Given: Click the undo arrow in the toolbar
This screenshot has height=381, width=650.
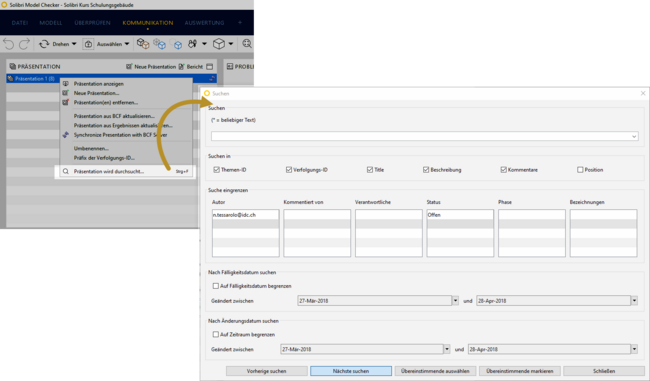Looking at the screenshot, I should 9,44.
